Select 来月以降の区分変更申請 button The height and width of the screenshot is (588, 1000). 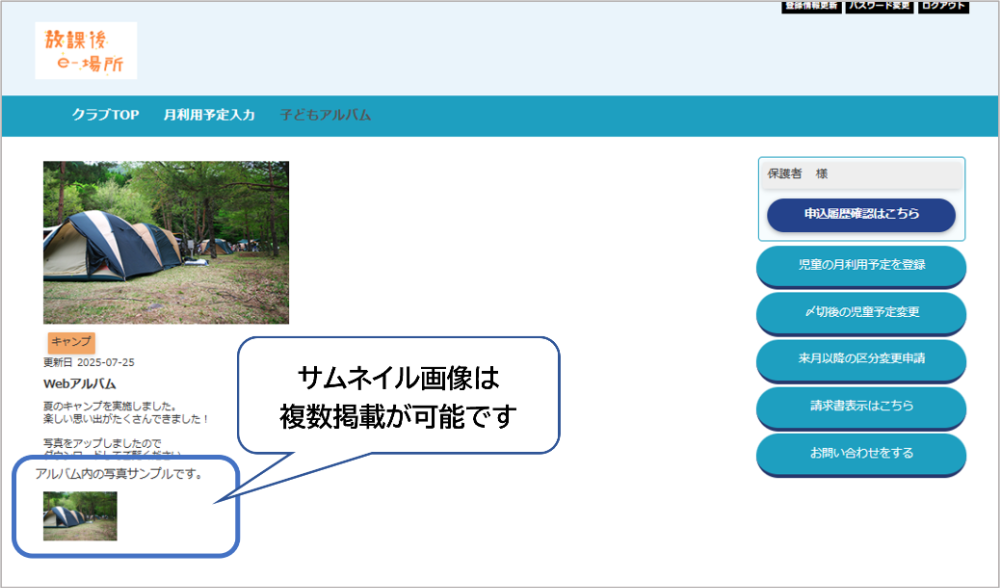[861, 359]
